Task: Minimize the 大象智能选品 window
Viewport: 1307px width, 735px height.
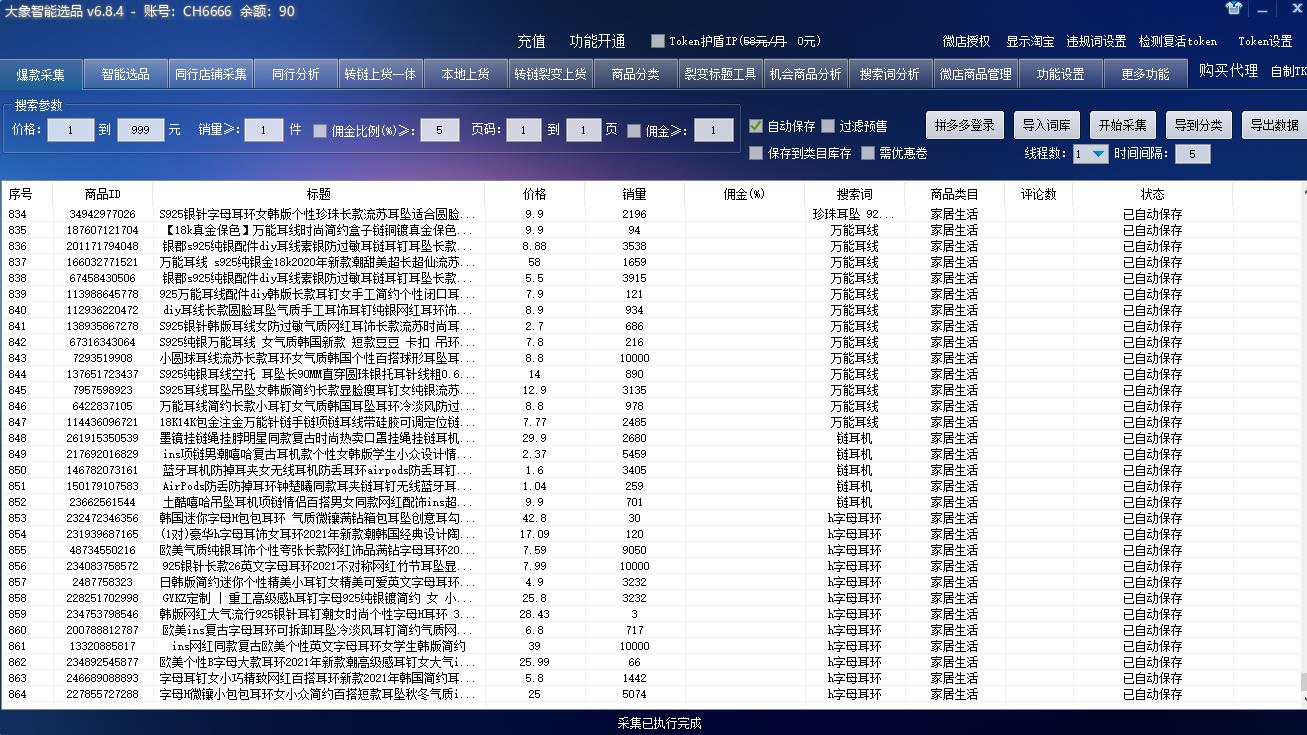Action: pos(1262,8)
